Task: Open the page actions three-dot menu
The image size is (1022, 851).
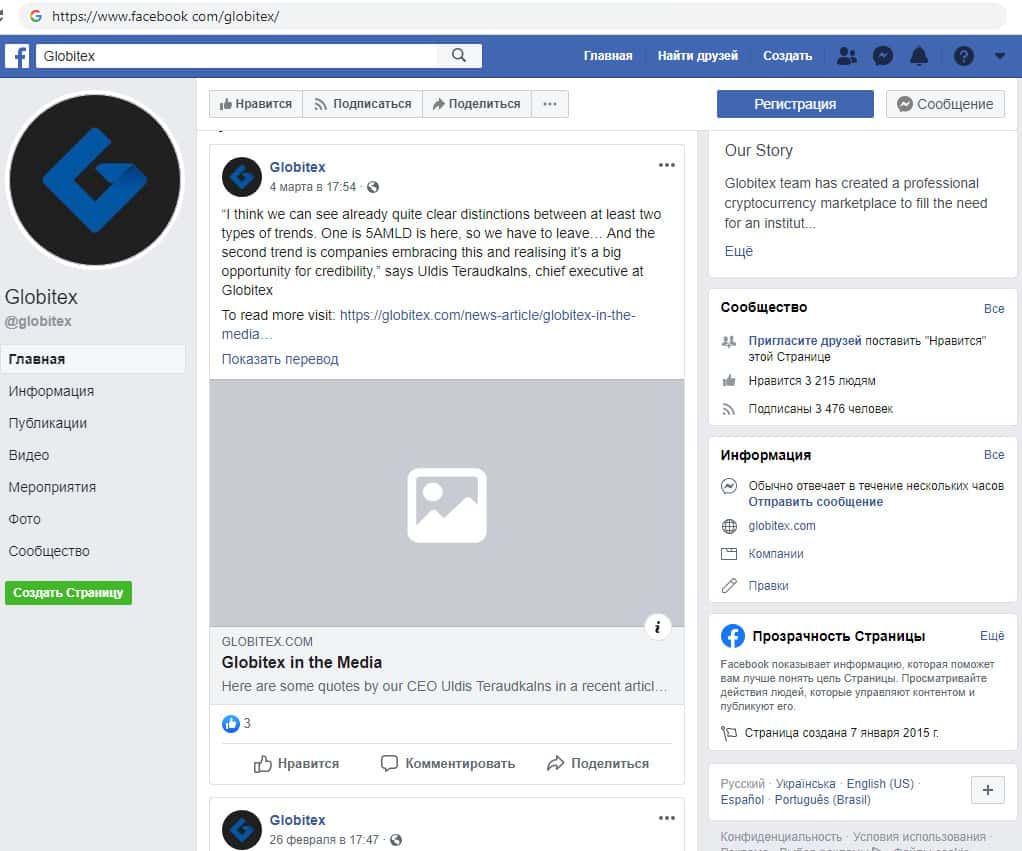Action: [549, 104]
